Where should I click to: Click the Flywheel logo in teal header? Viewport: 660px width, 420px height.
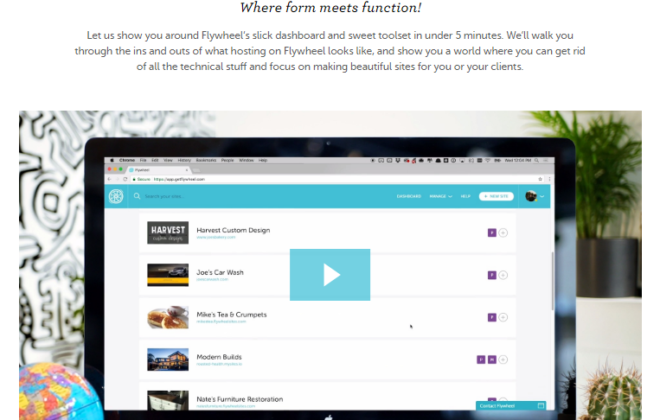[116, 196]
